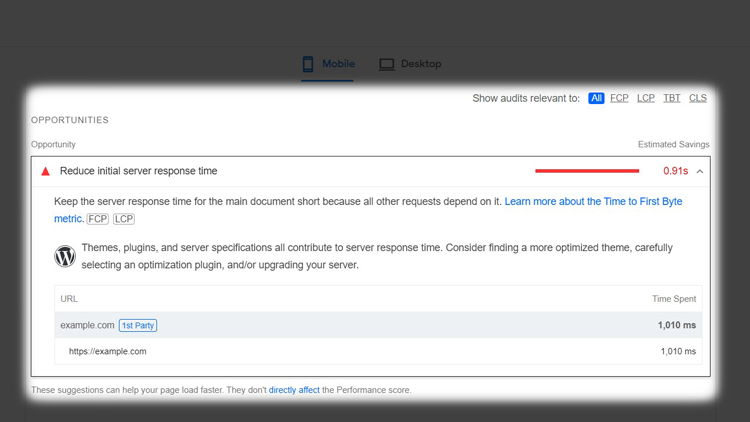This screenshot has width=750, height=422.
Task: Click the LCP tag below the description
Action: pos(123,219)
